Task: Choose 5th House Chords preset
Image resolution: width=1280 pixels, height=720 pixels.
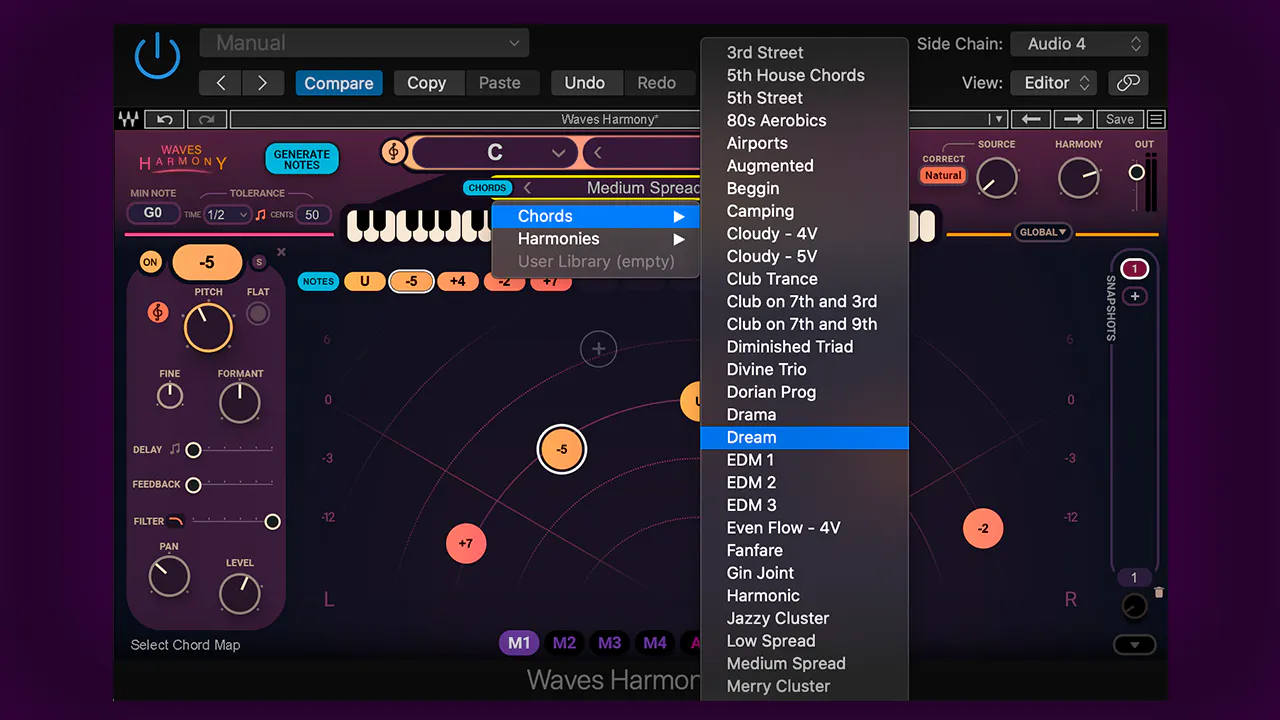Action: point(804,75)
